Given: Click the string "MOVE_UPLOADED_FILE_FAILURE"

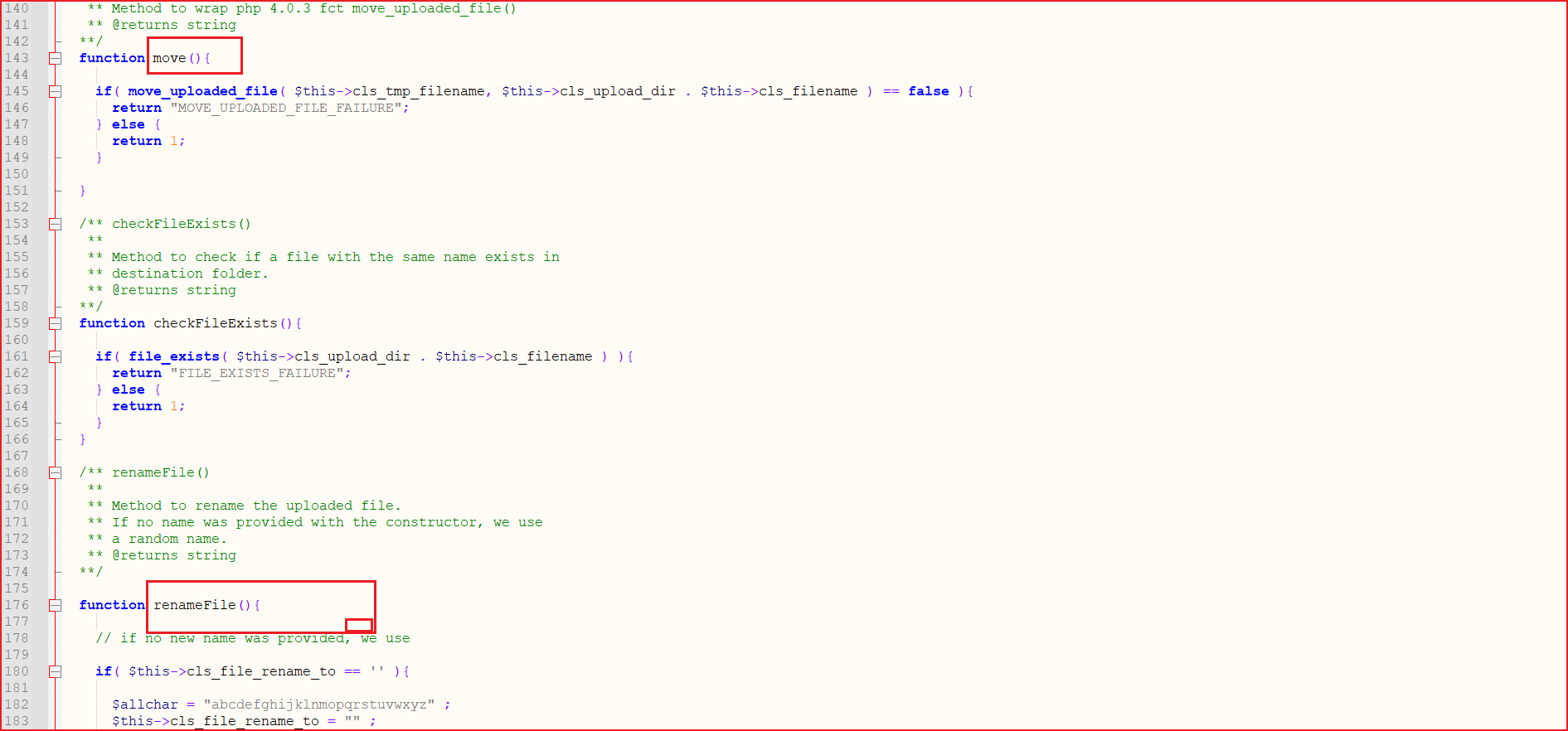Looking at the screenshot, I should pyautogui.click(x=286, y=108).
